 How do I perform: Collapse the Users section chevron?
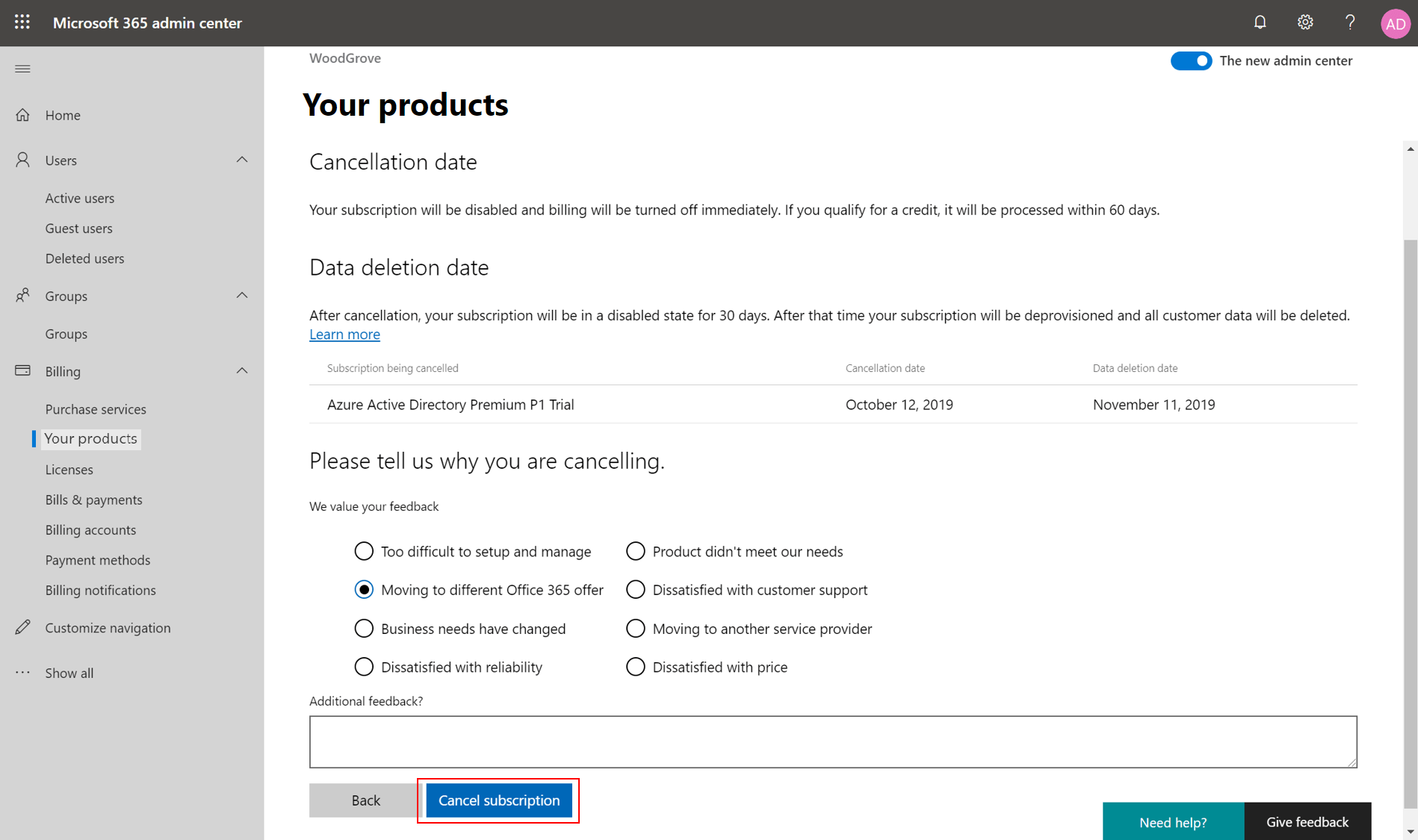click(x=241, y=159)
